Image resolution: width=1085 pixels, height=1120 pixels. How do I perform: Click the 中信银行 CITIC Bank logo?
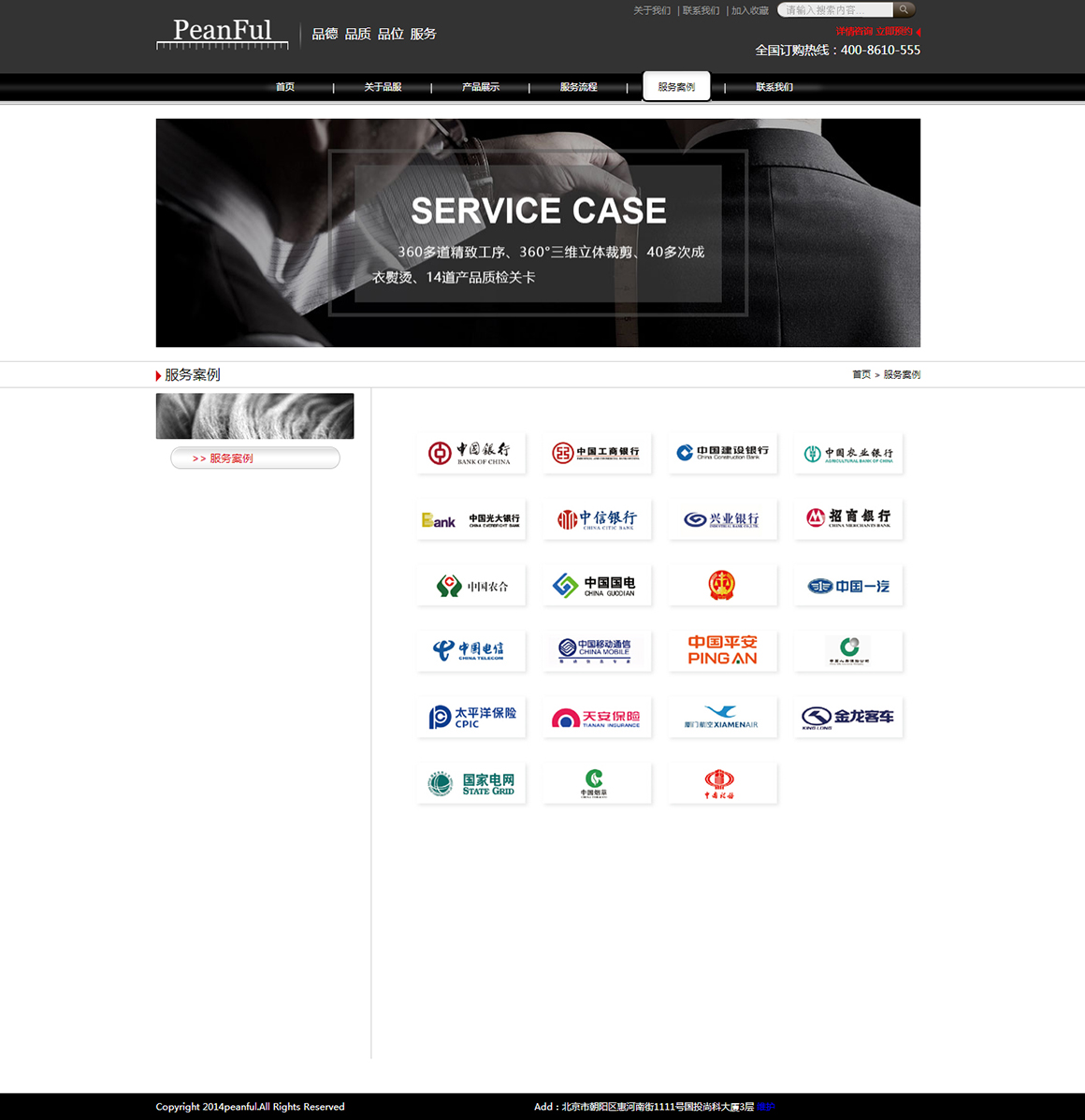pyautogui.click(x=597, y=519)
